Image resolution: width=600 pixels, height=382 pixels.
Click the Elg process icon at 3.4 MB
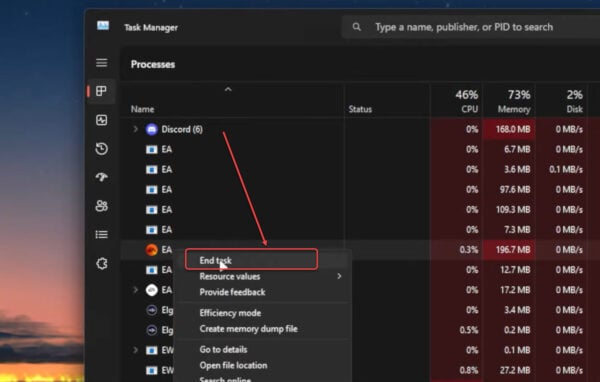152,310
